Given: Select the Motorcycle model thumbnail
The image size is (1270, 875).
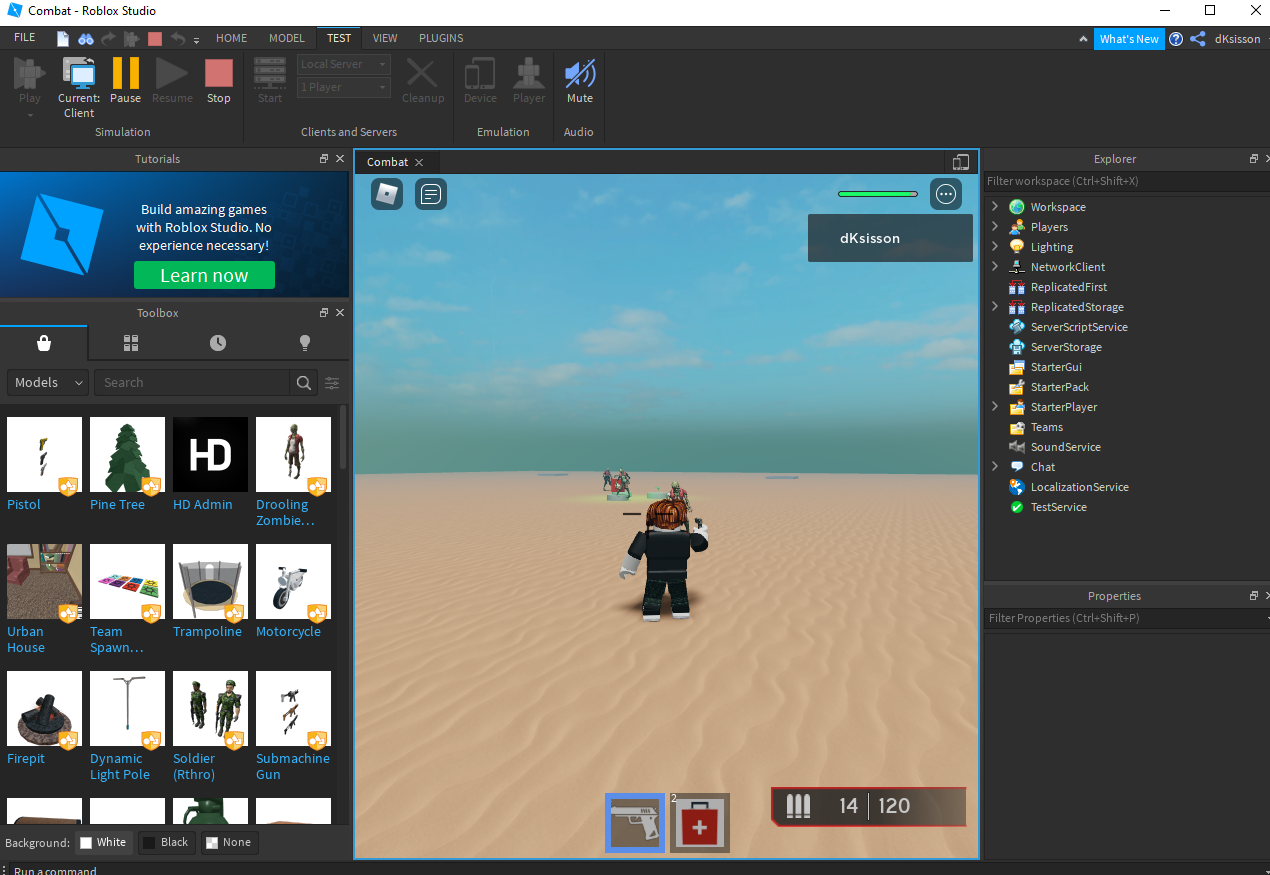Looking at the screenshot, I should [293, 582].
